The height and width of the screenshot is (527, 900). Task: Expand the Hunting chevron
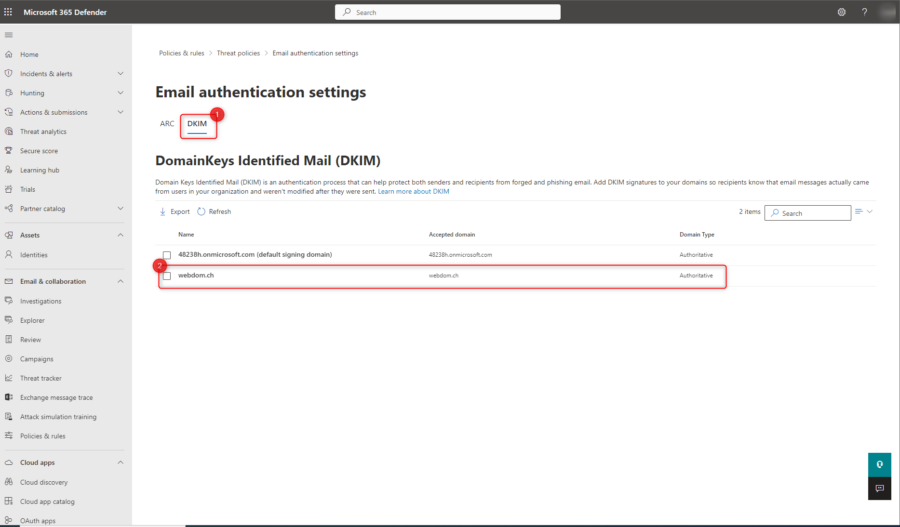pos(121,92)
